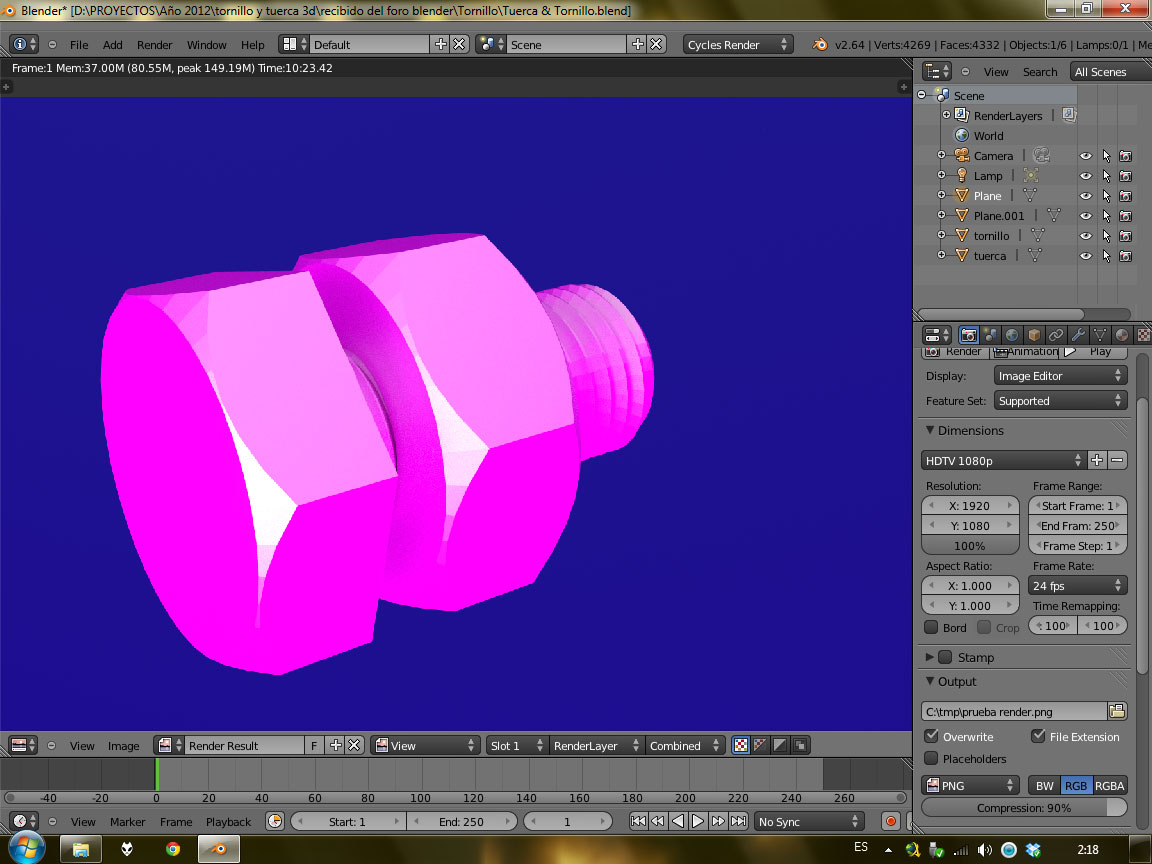Open the Modifiers wrench properties tab

1078,335
